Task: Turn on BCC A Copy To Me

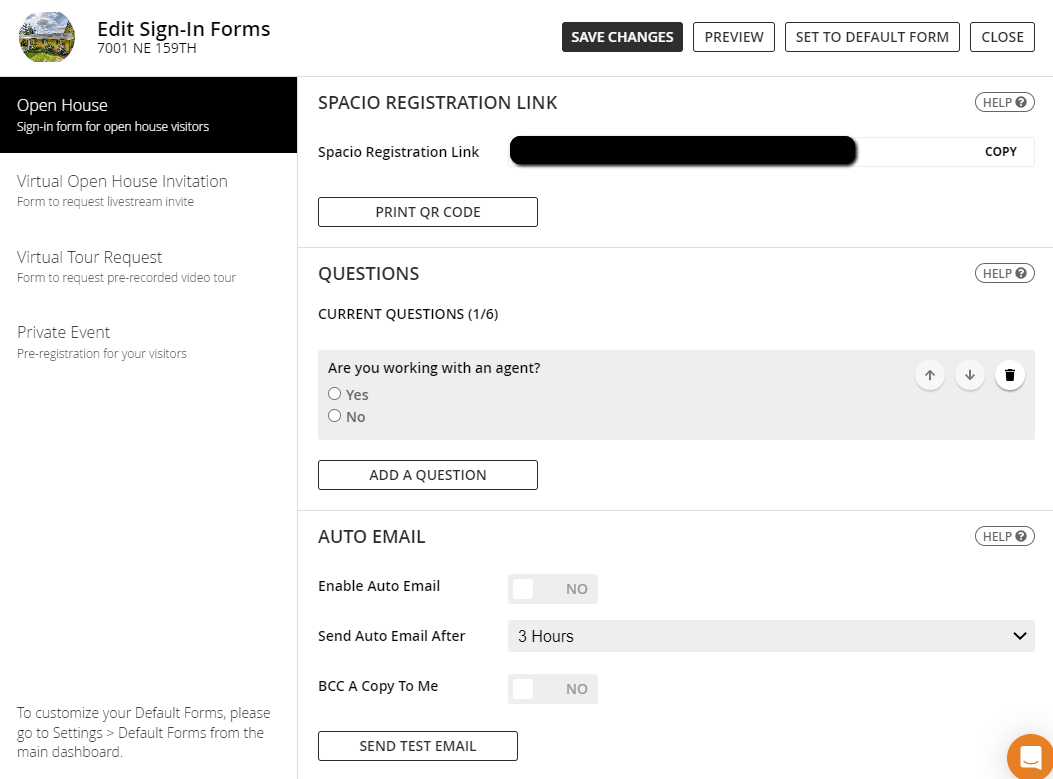Action: click(552, 688)
